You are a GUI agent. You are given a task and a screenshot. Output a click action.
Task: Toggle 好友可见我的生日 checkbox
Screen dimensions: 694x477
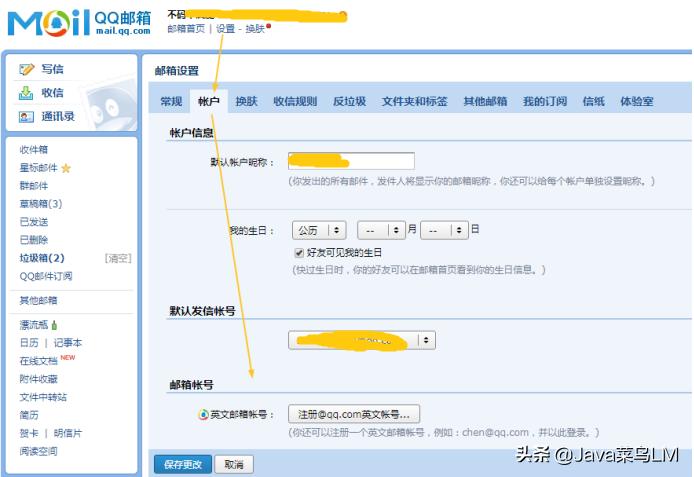pyautogui.click(x=299, y=253)
